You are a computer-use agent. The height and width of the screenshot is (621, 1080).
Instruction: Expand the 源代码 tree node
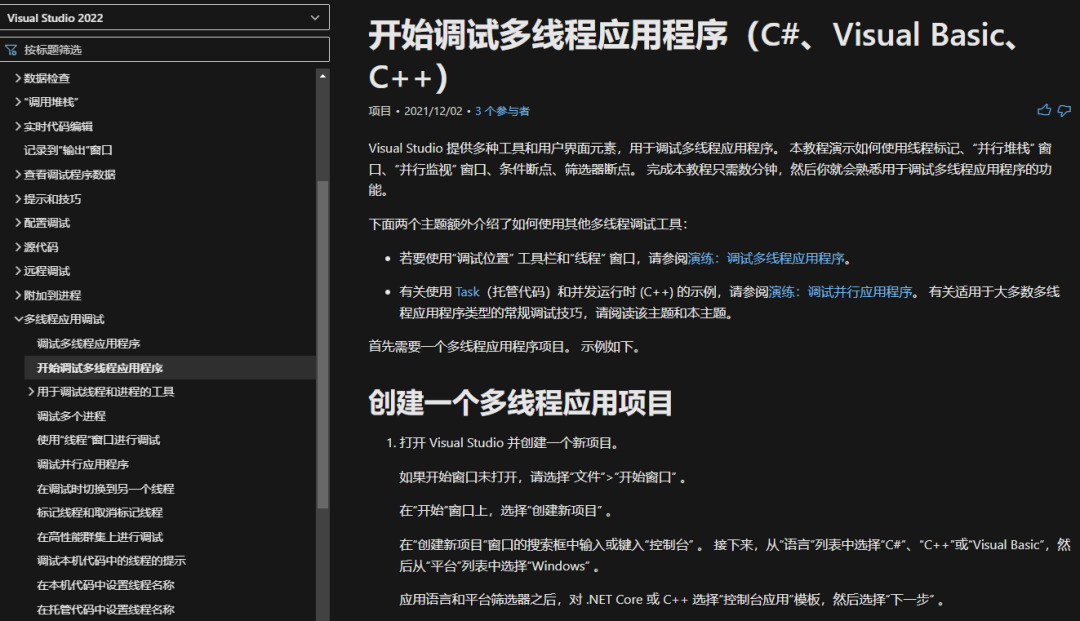tap(18, 247)
